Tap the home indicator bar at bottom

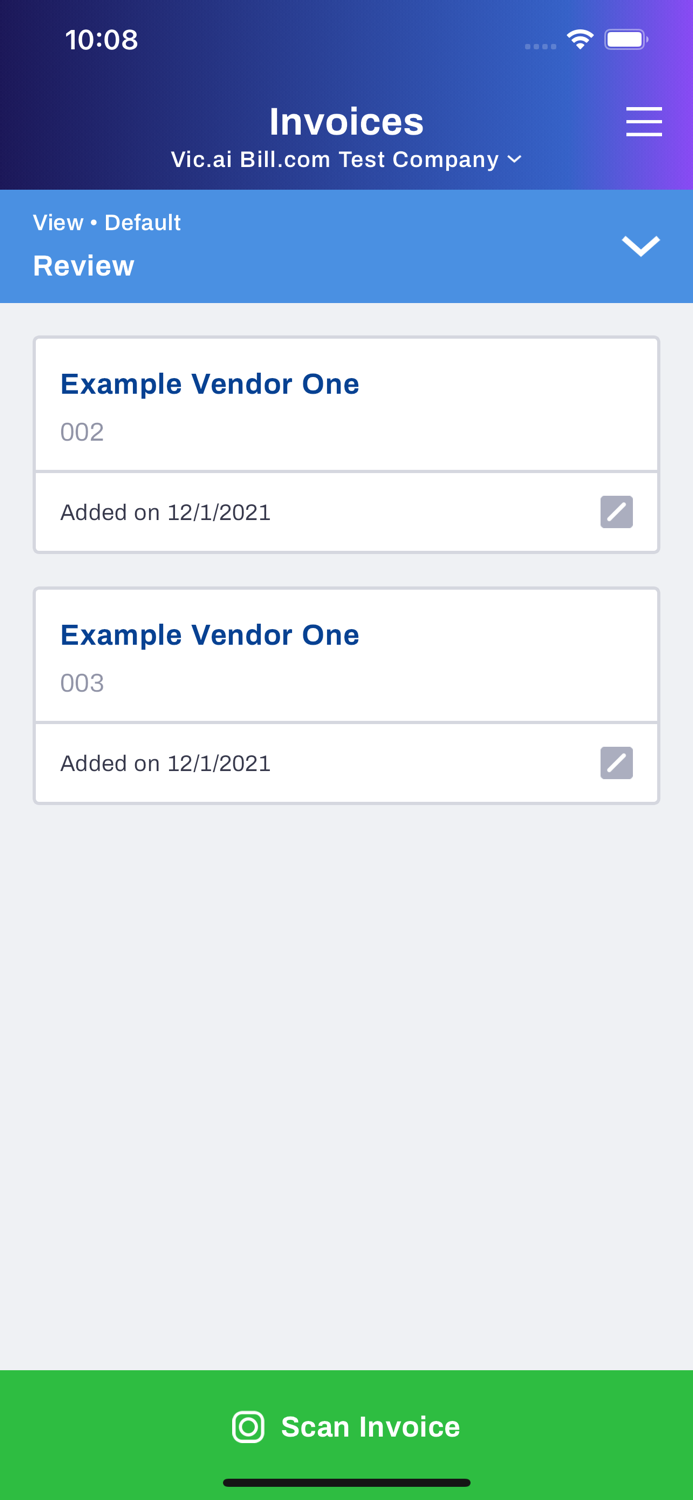click(346, 1481)
